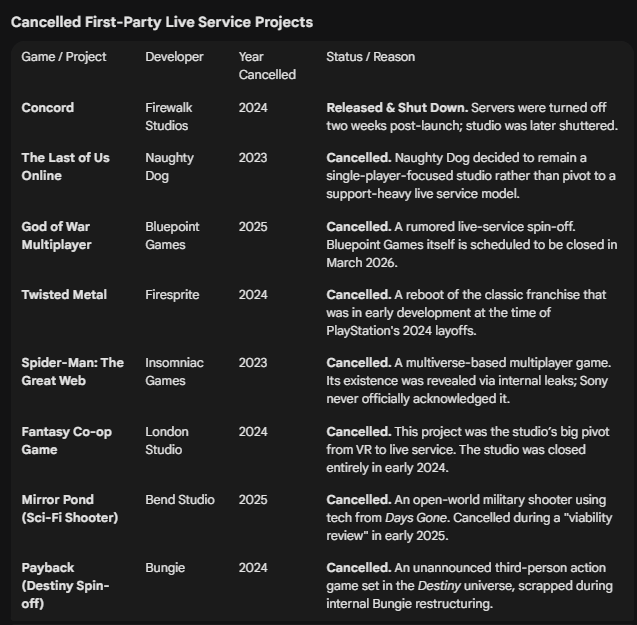Image resolution: width=637 pixels, height=625 pixels.
Task: Click 'Mirror Pond (Sci-Fi Shooter)' entry
Action: click(x=69, y=508)
